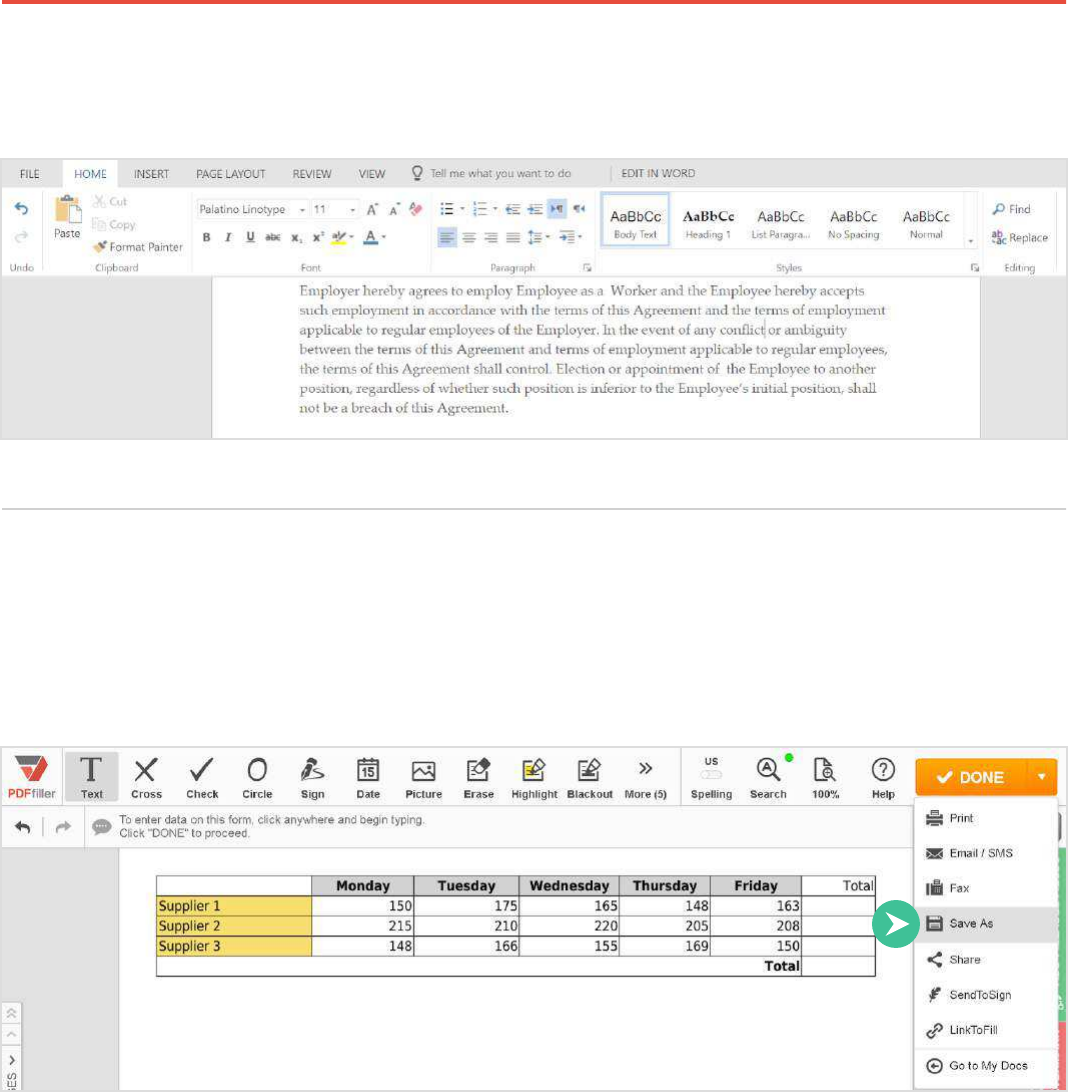
Task: Toggle Bold formatting
Action: (x=206, y=237)
